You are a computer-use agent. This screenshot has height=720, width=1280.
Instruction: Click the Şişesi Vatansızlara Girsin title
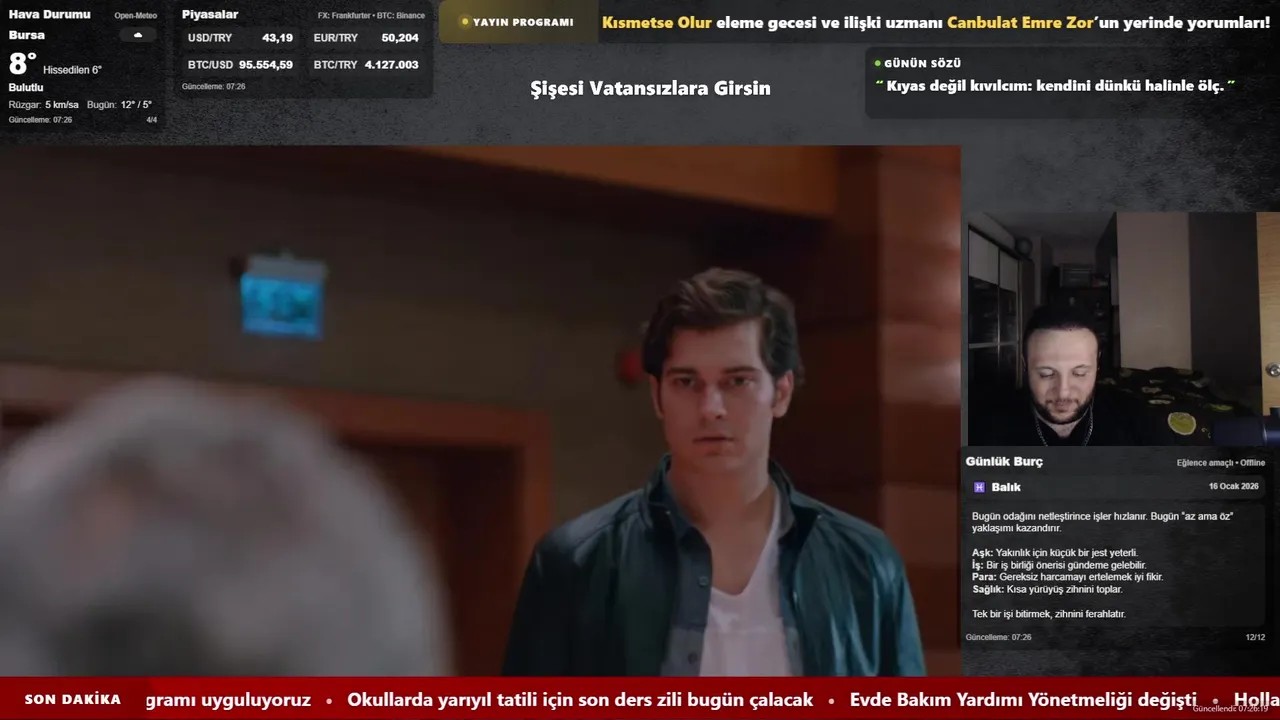click(x=650, y=88)
